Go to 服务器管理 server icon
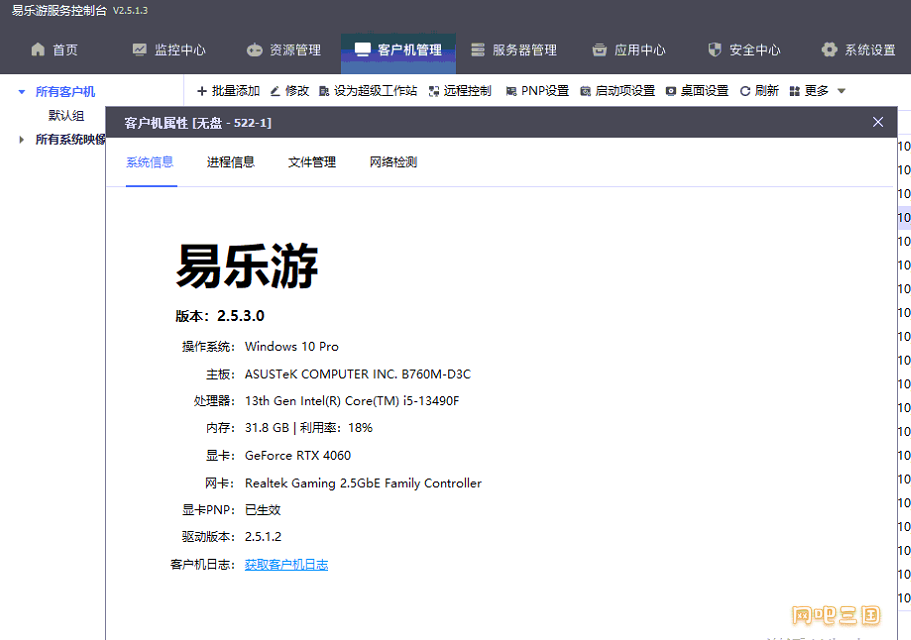The height and width of the screenshot is (640, 911). (478, 50)
